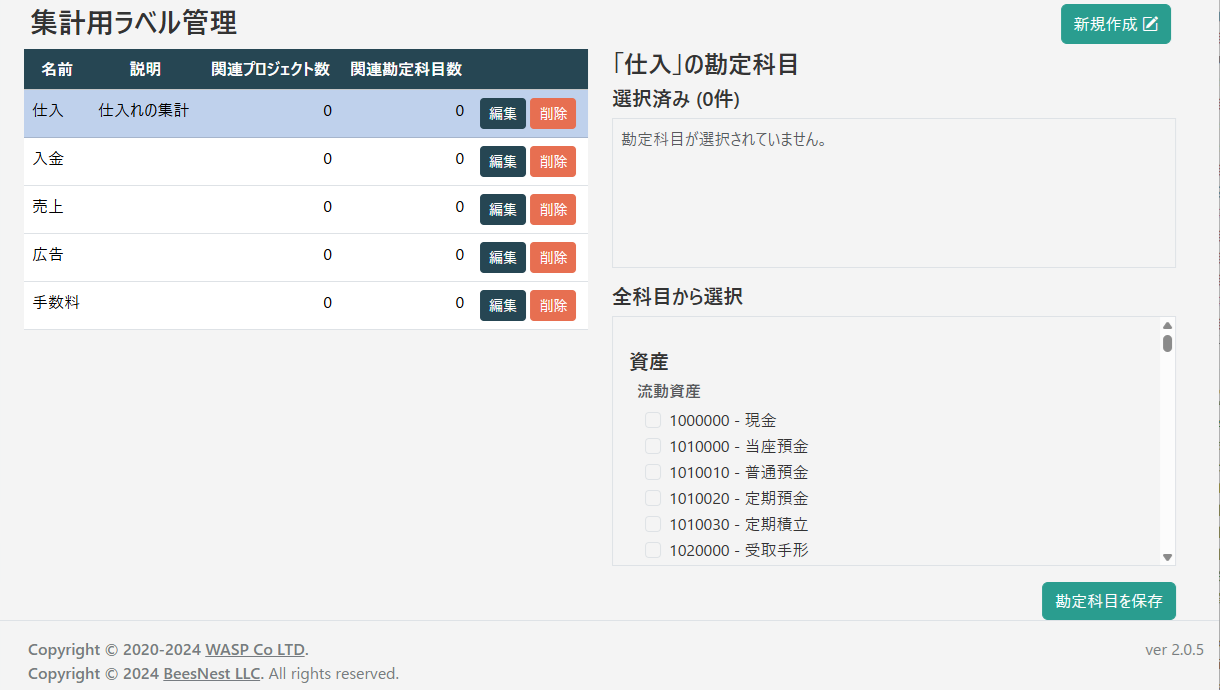The height and width of the screenshot is (690, 1220).
Task: Click the account list scrollbar down arrow
Action: point(1167,557)
